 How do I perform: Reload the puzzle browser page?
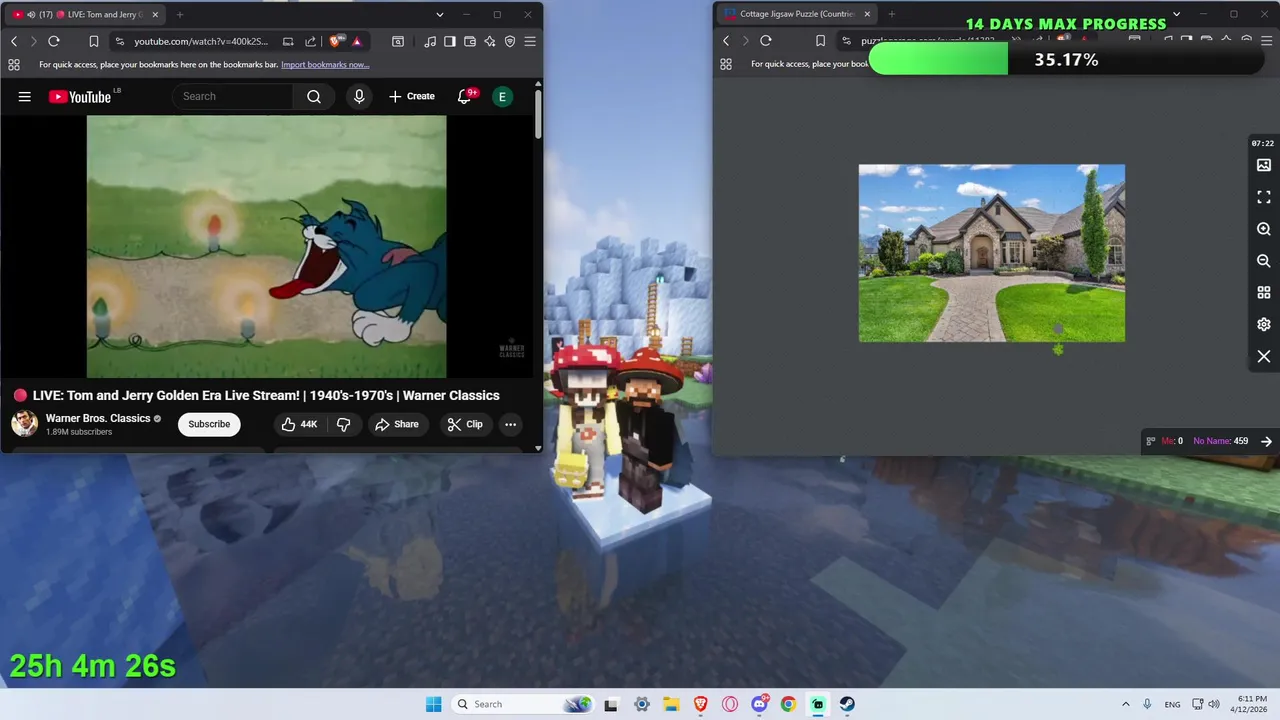(x=766, y=41)
